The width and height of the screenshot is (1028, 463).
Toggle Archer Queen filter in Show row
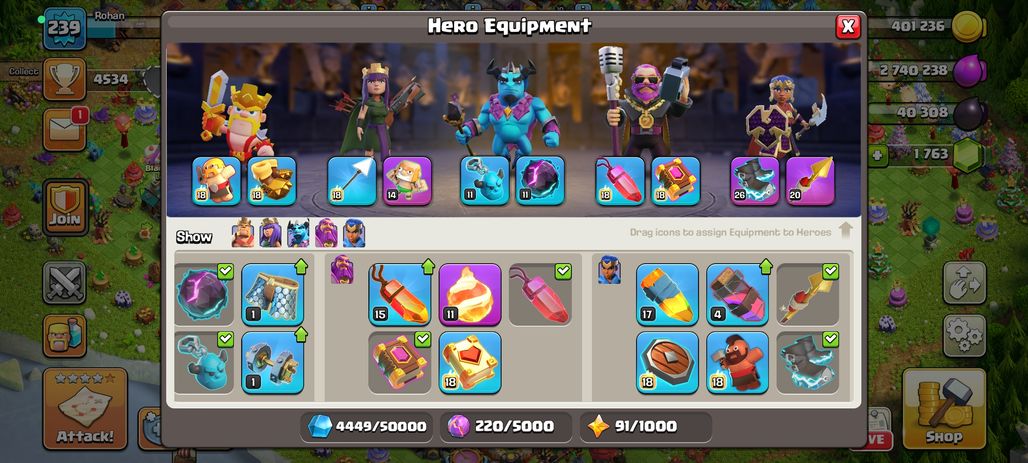pyautogui.click(x=270, y=233)
